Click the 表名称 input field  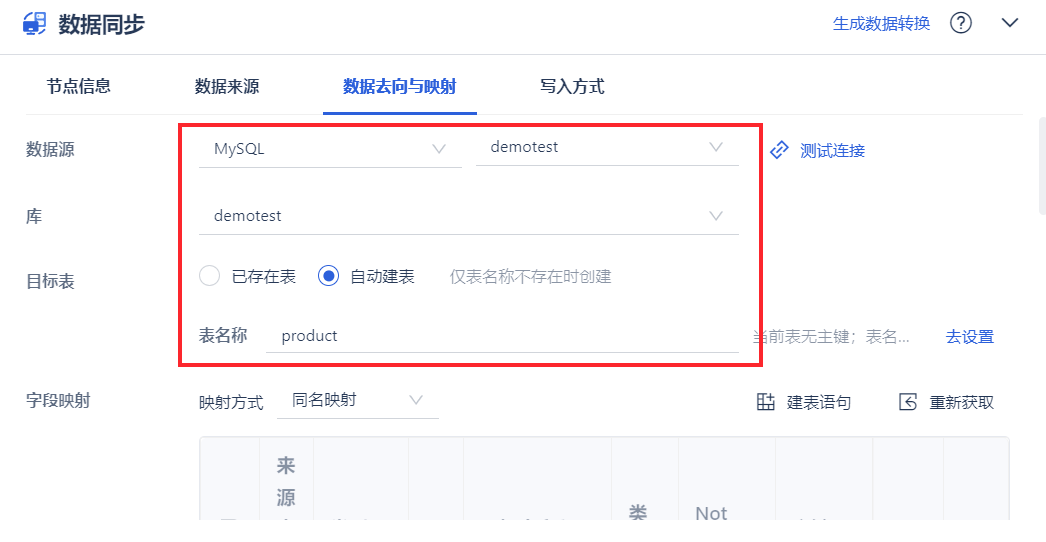[505, 336]
